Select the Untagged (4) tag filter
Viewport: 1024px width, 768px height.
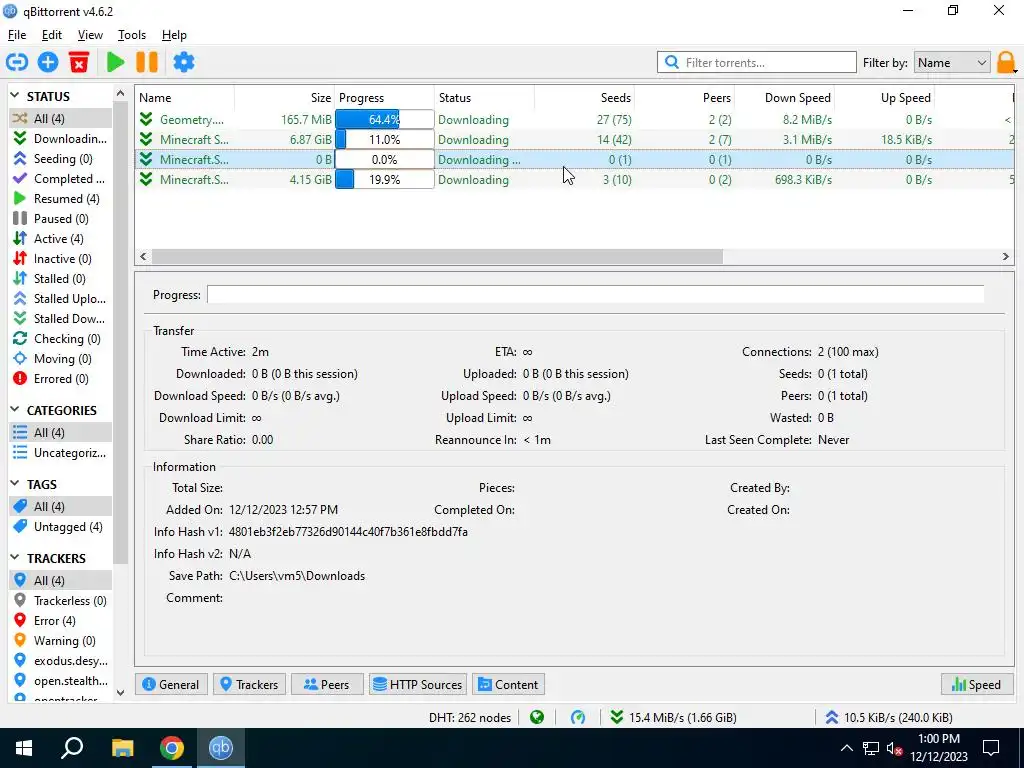tap(60, 527)
